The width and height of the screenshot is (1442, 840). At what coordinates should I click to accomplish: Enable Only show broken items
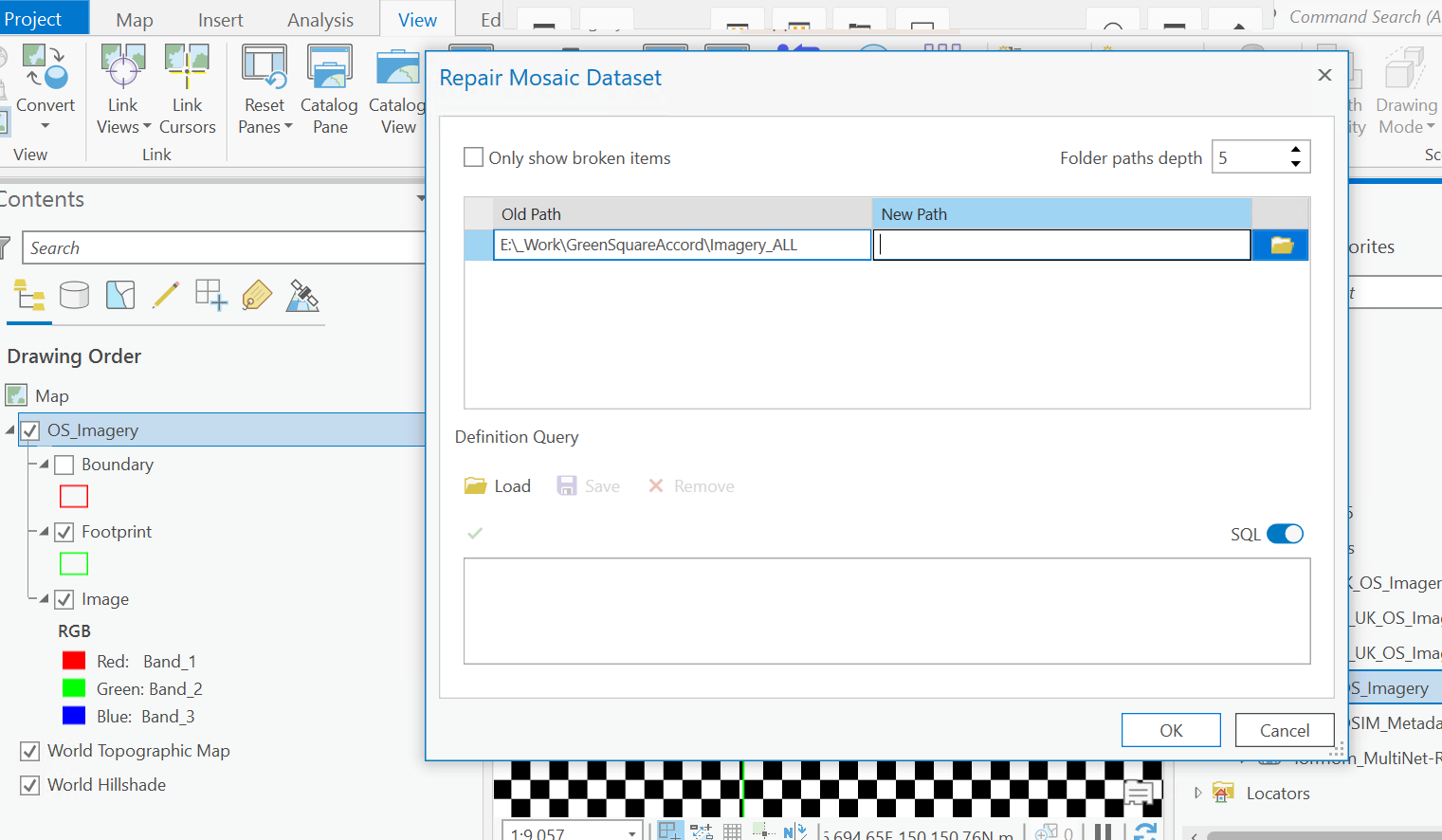tap(473, 157)
